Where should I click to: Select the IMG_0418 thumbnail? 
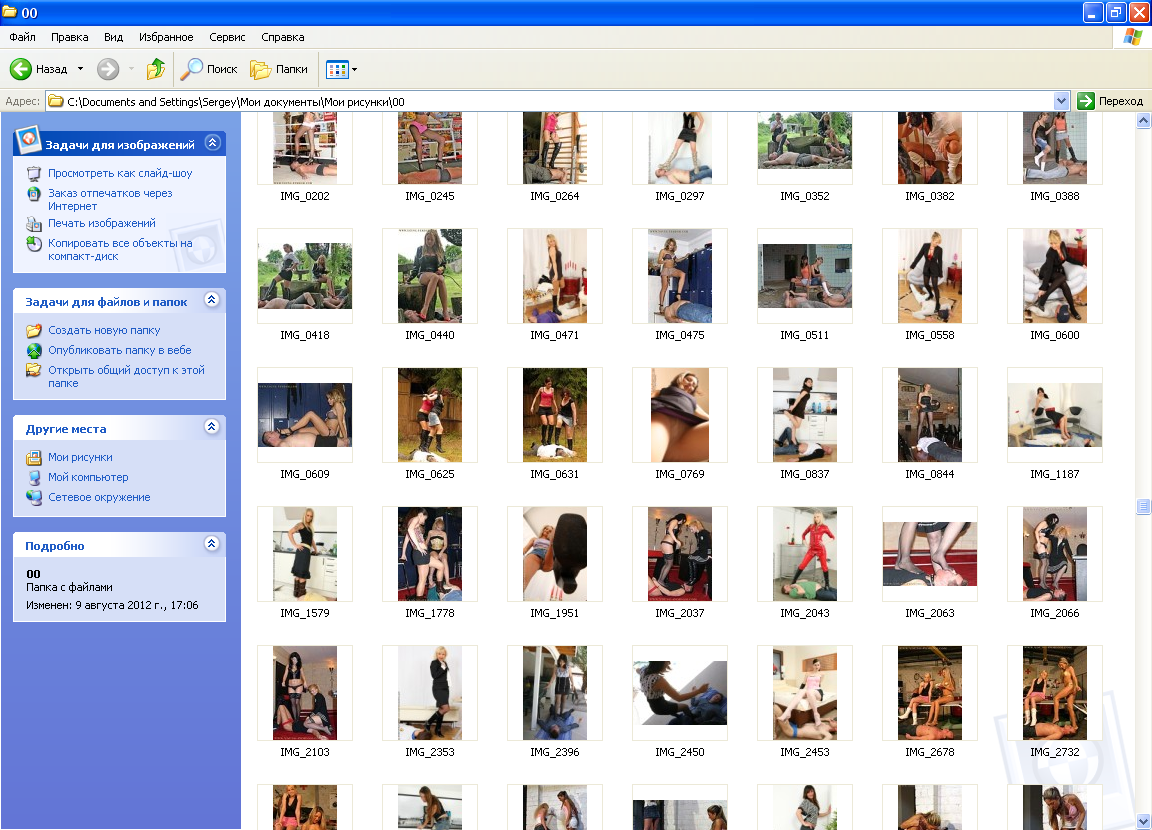coord(305,275)
